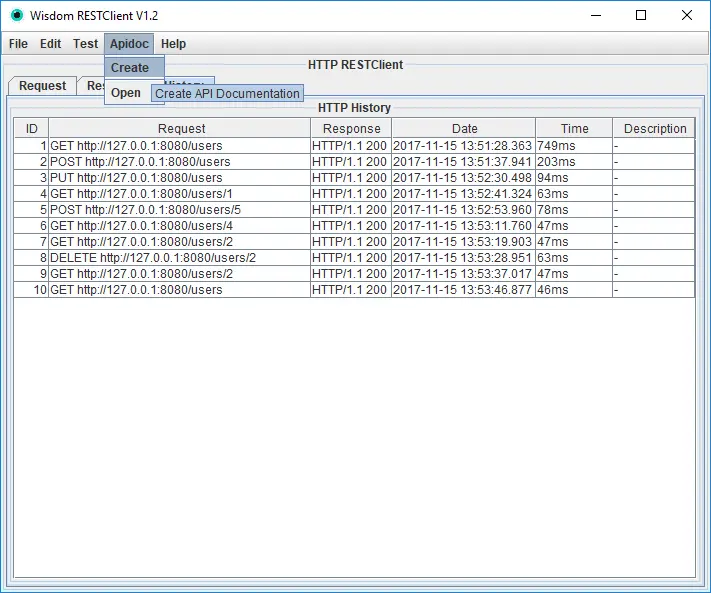The height and width of the screenshot is (593, 711).
Task: Click the HTTP/1.1 200 response in row 6
Action: tap(351, 226)
